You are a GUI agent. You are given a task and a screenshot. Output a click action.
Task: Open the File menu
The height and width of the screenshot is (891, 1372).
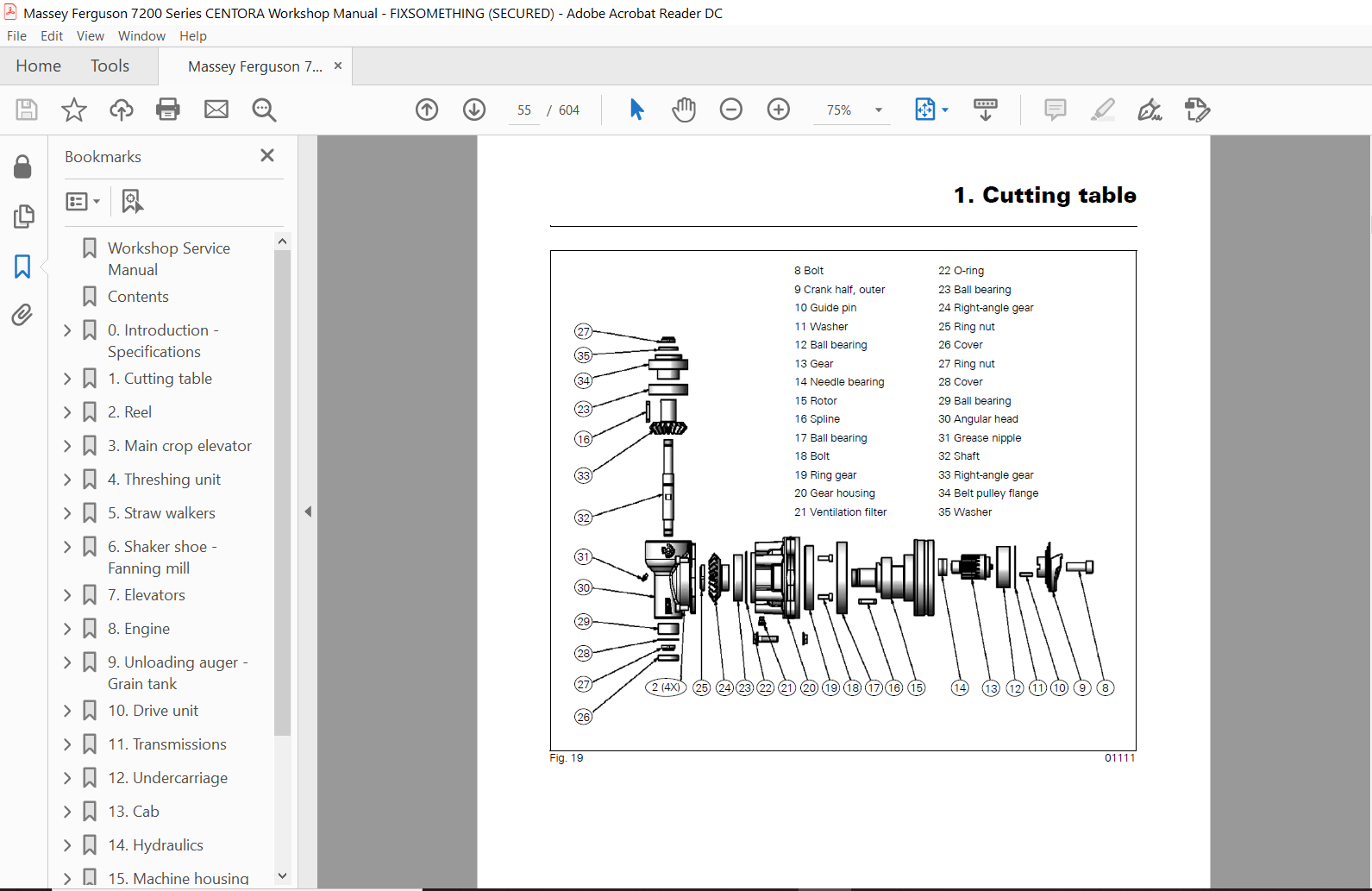(x=16, y=36)
